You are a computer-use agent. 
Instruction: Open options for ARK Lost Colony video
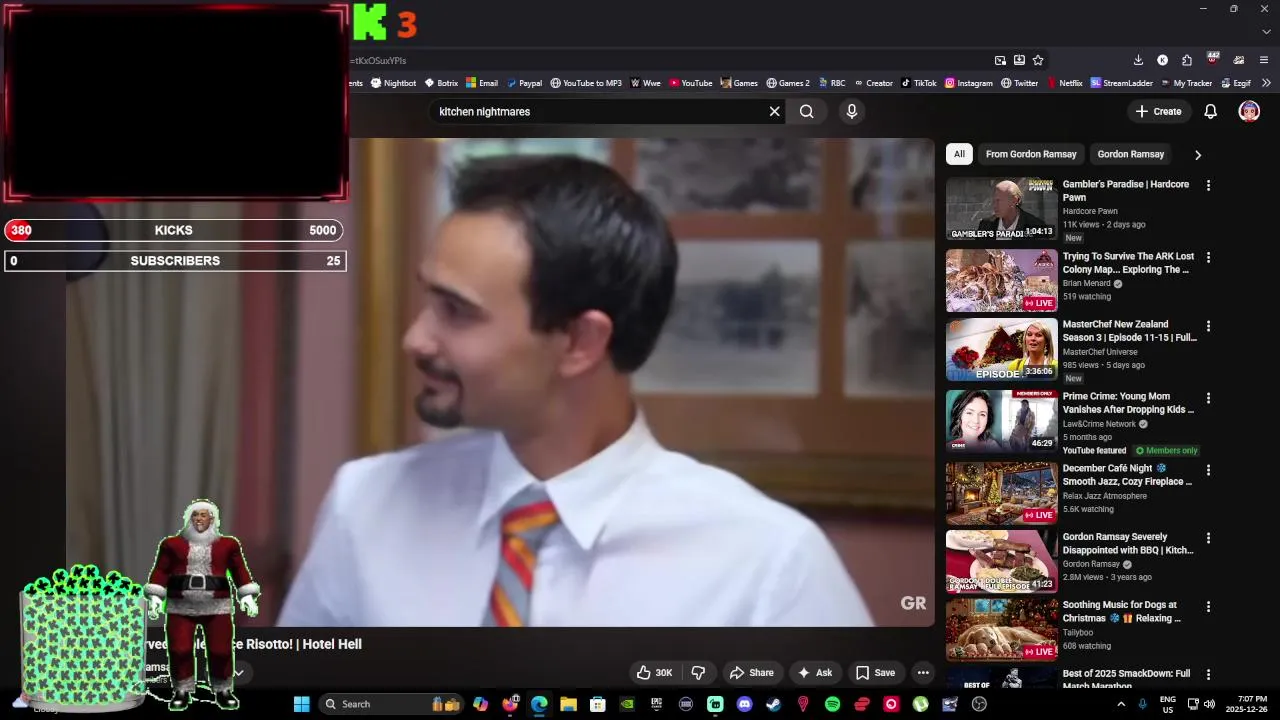[1208, 258]
